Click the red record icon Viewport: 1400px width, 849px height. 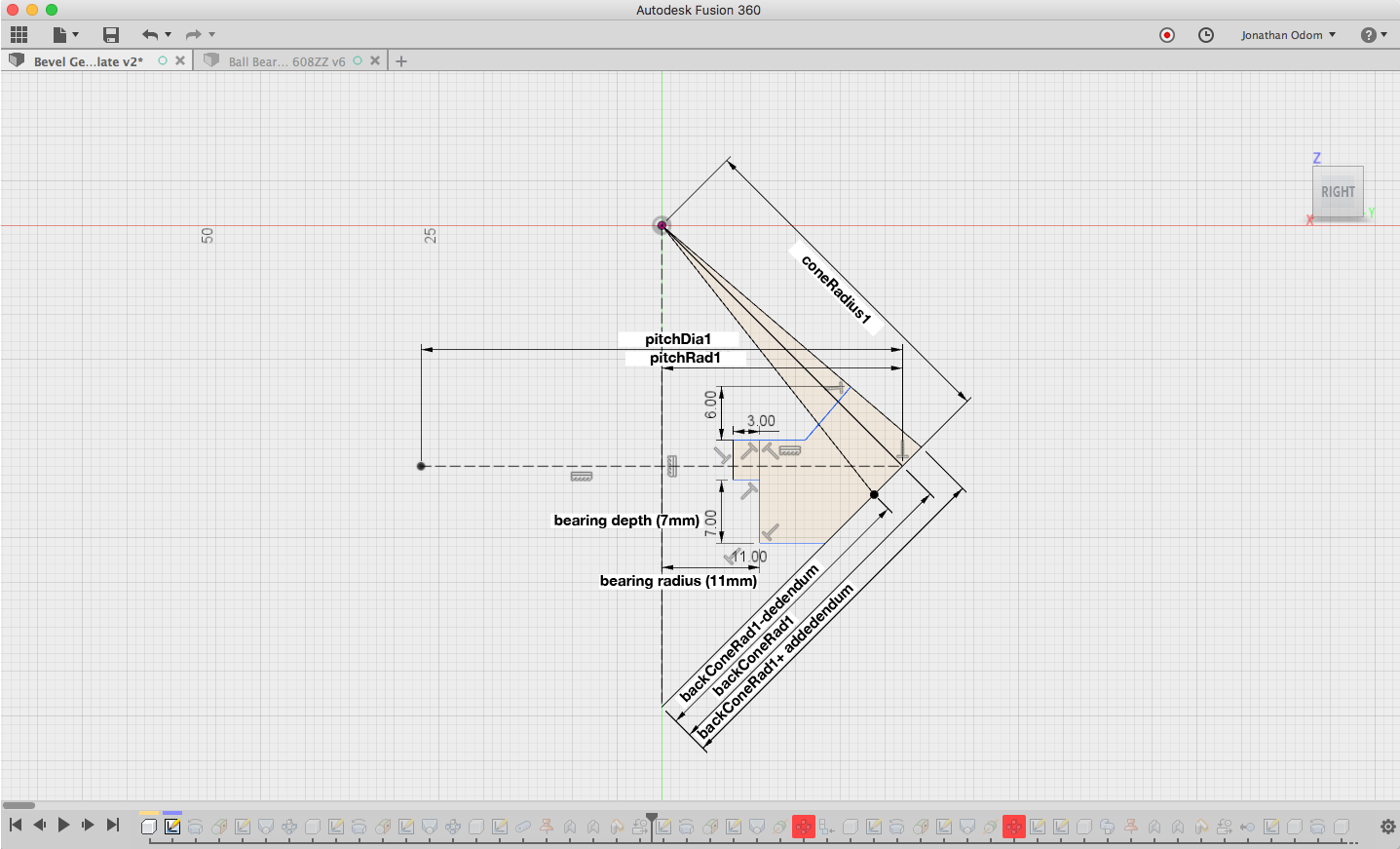coord(1167,35)
